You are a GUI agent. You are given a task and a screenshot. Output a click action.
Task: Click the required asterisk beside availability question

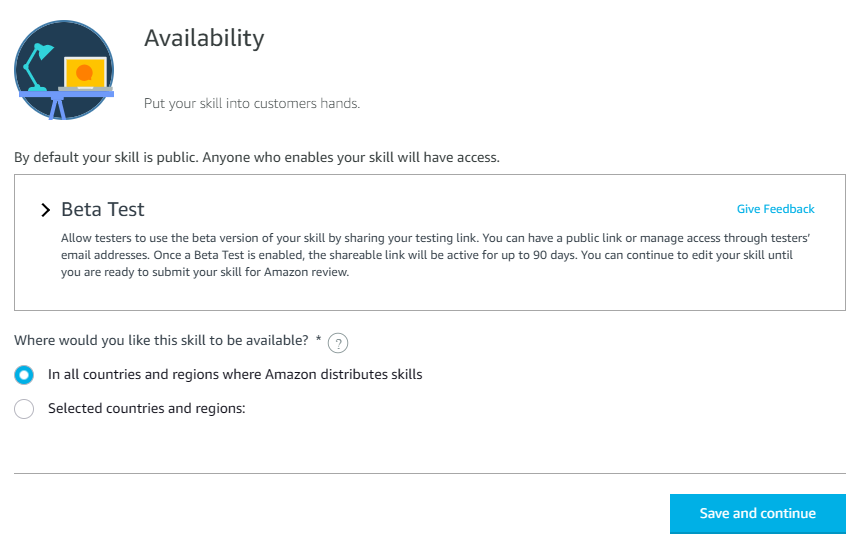318,339
